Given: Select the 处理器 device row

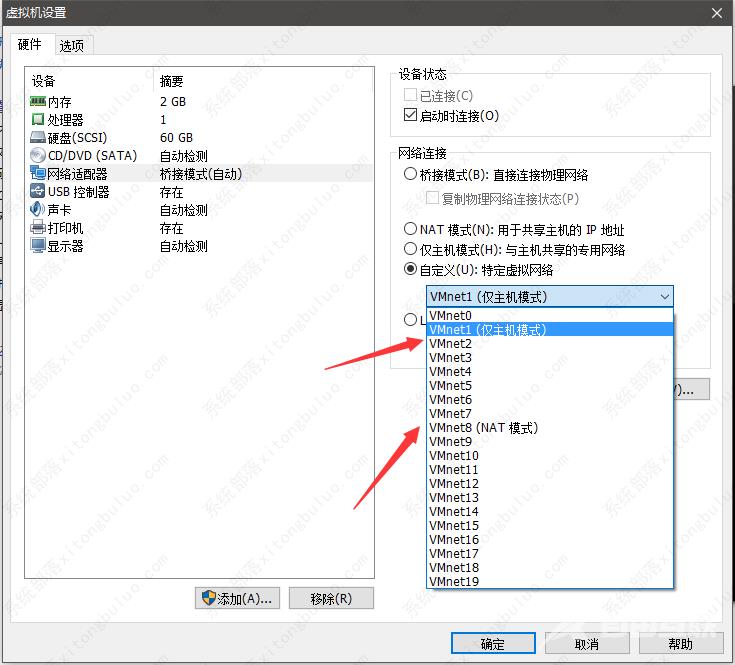Looking at the screenshot, I should click(200, 120).
